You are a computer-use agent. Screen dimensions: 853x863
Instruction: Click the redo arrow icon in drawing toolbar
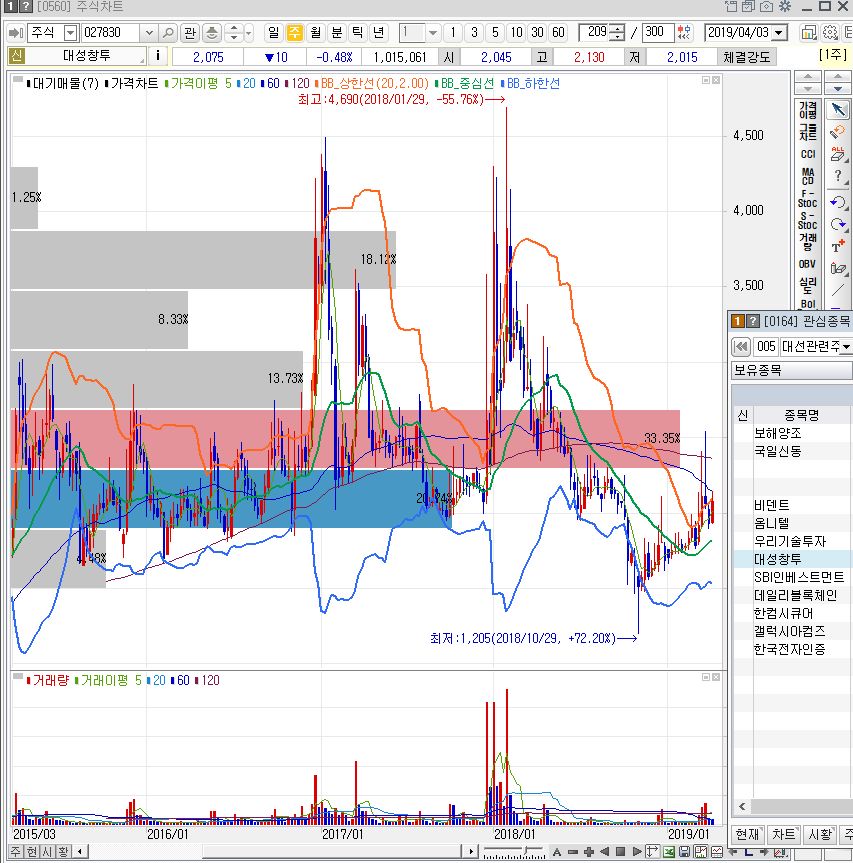(838, 224)
